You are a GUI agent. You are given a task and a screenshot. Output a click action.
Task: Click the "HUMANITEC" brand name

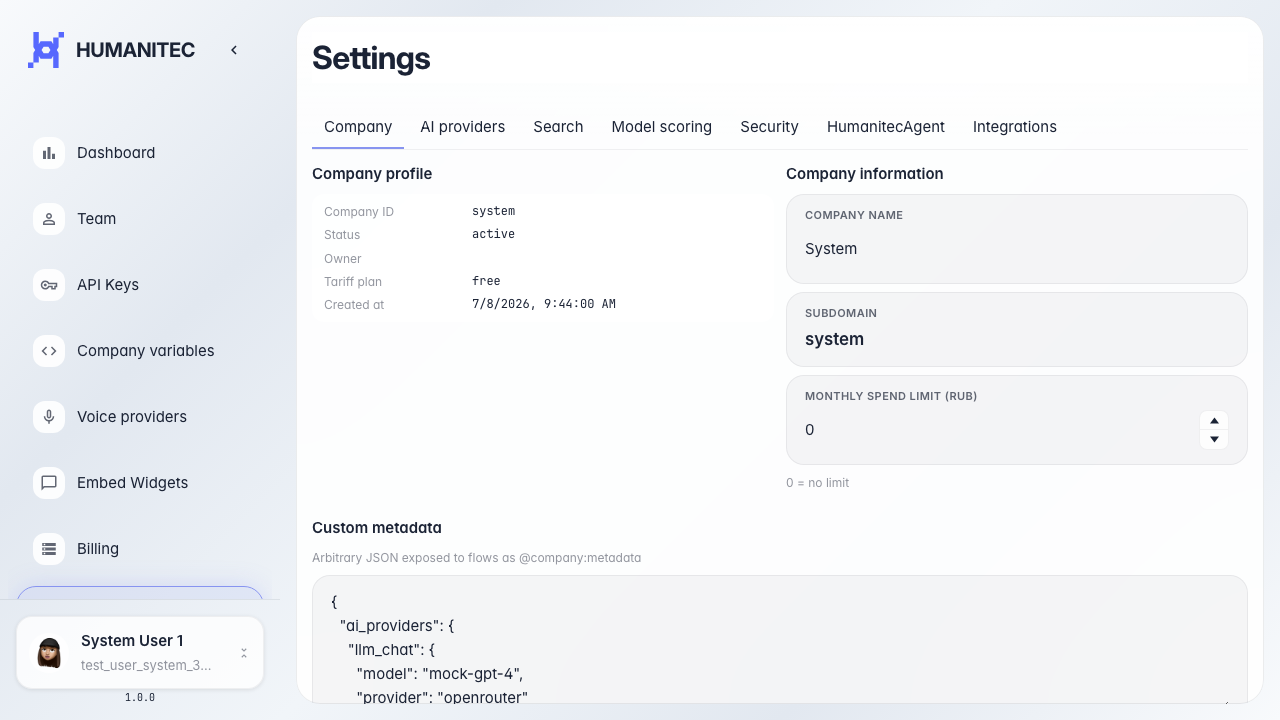135,50
